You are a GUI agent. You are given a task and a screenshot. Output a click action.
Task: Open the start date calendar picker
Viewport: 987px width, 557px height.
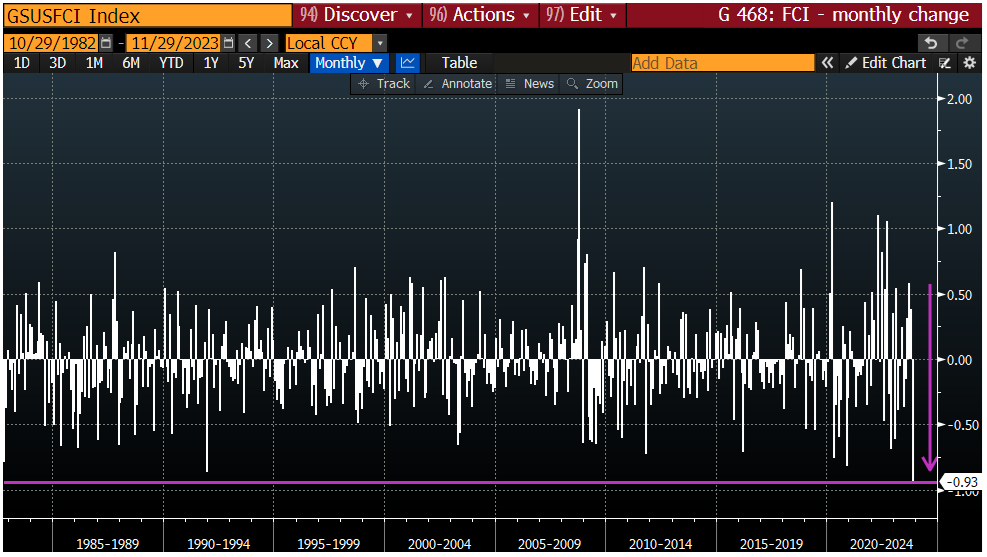[106, 43]
